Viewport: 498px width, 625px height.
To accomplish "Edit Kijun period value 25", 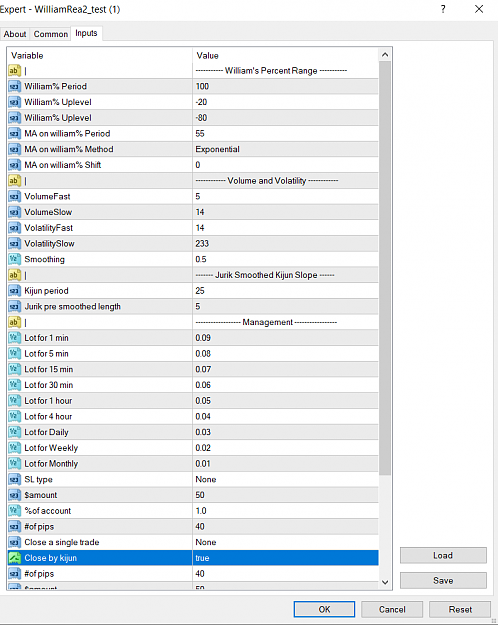I will (x=285, y=291).
